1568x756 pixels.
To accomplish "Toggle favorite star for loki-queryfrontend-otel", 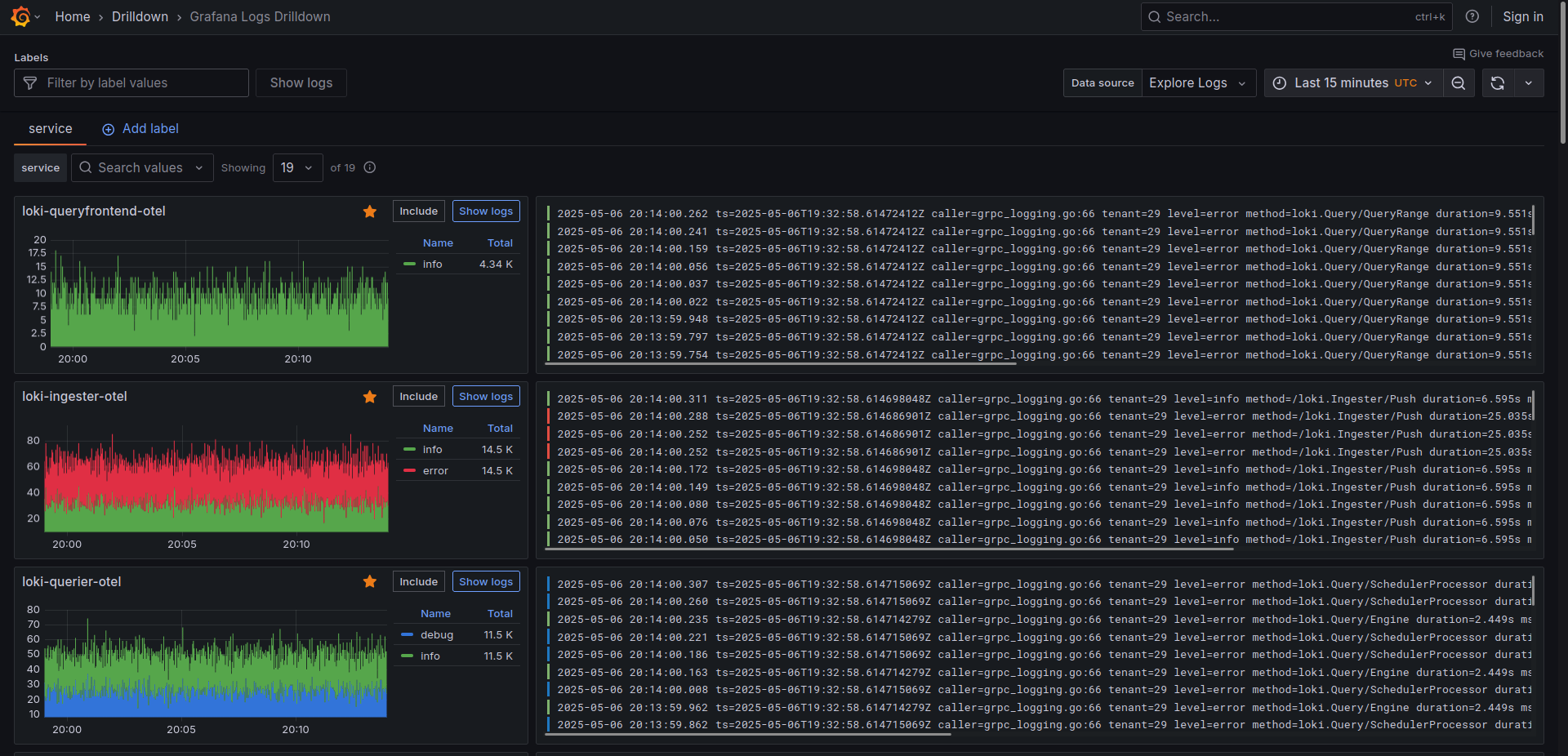I will point(370,211).
